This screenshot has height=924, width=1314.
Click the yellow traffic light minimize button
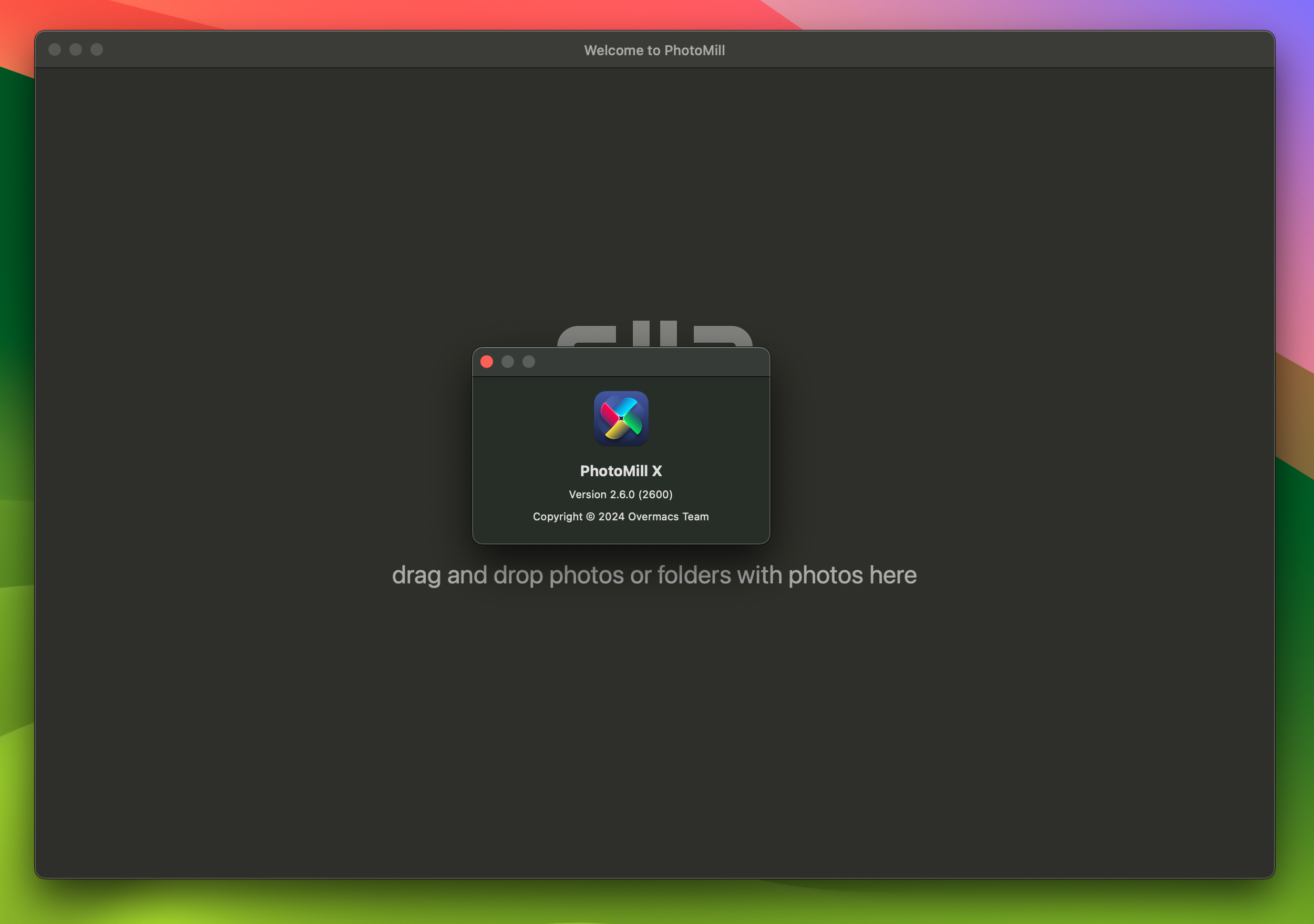pos(509,361)
